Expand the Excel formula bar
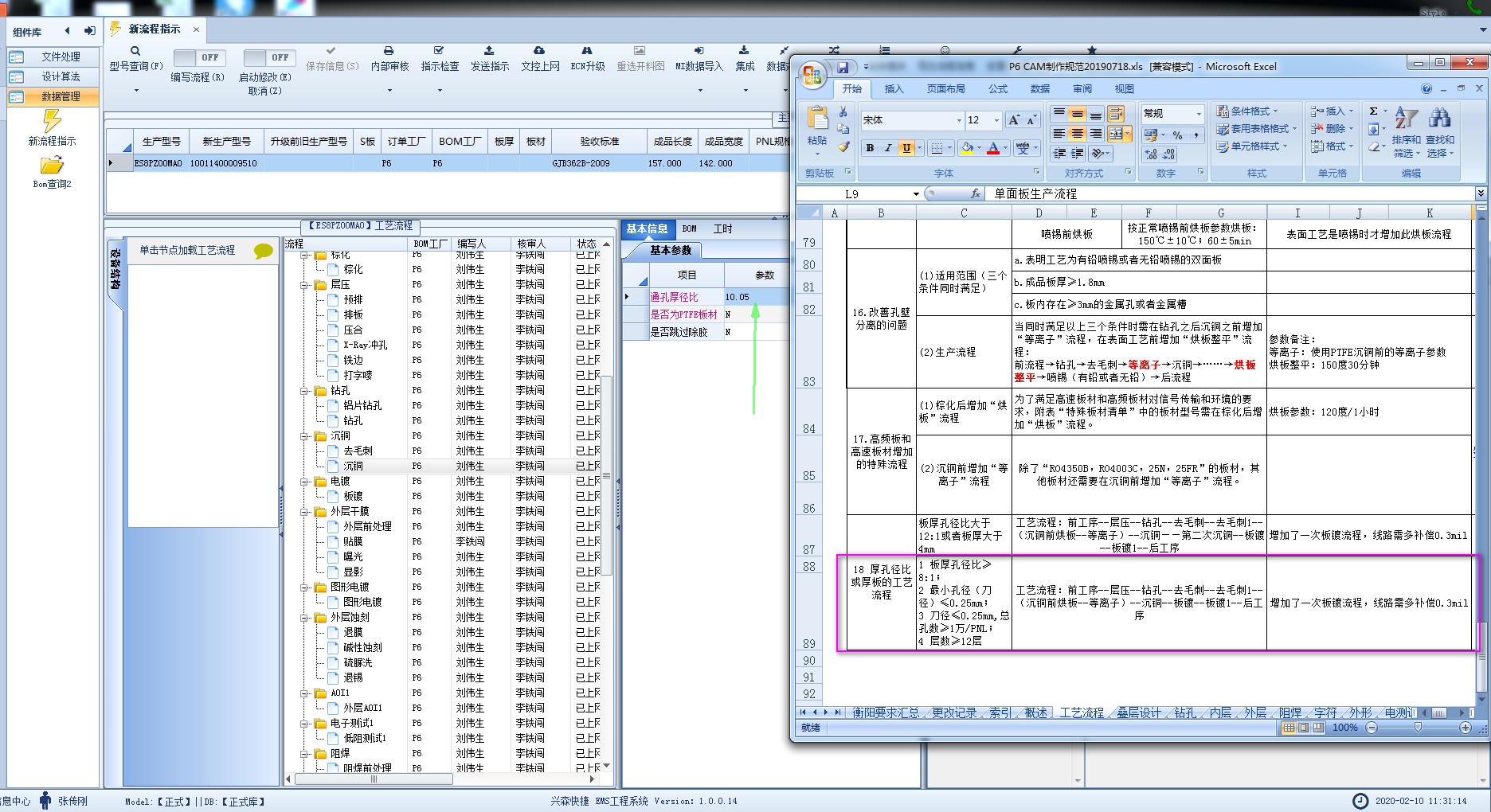This screenshot has height=812, width=1491. pyautogui.click(x=1481, y=193)
